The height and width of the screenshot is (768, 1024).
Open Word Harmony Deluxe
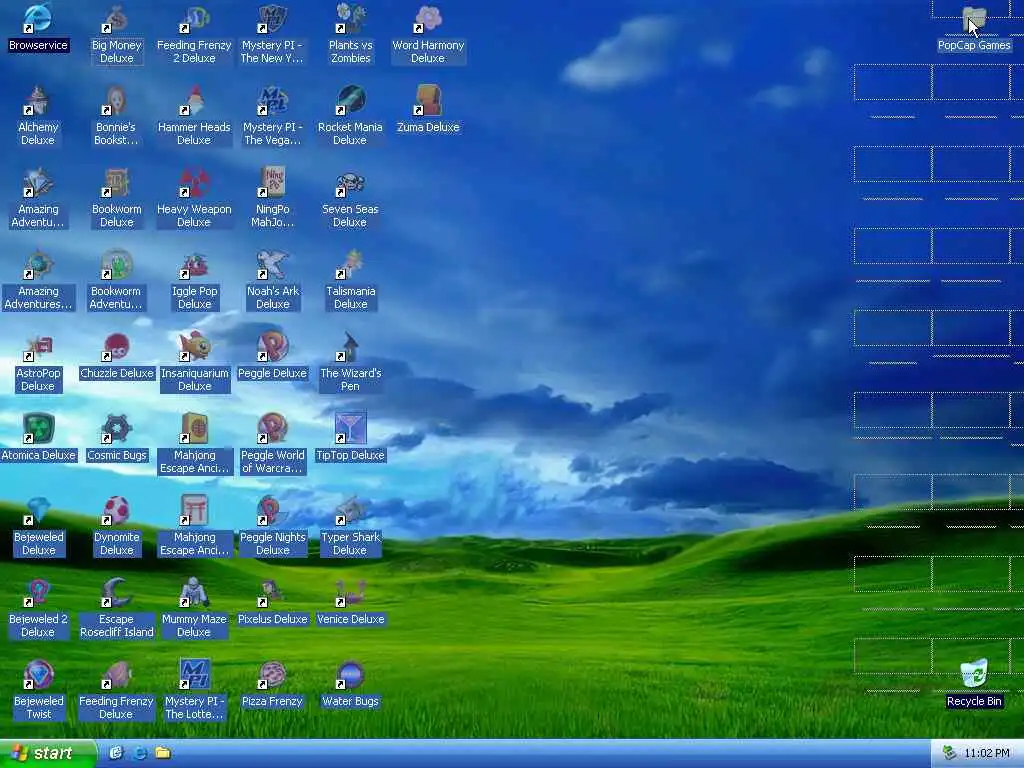pos(428,34)
